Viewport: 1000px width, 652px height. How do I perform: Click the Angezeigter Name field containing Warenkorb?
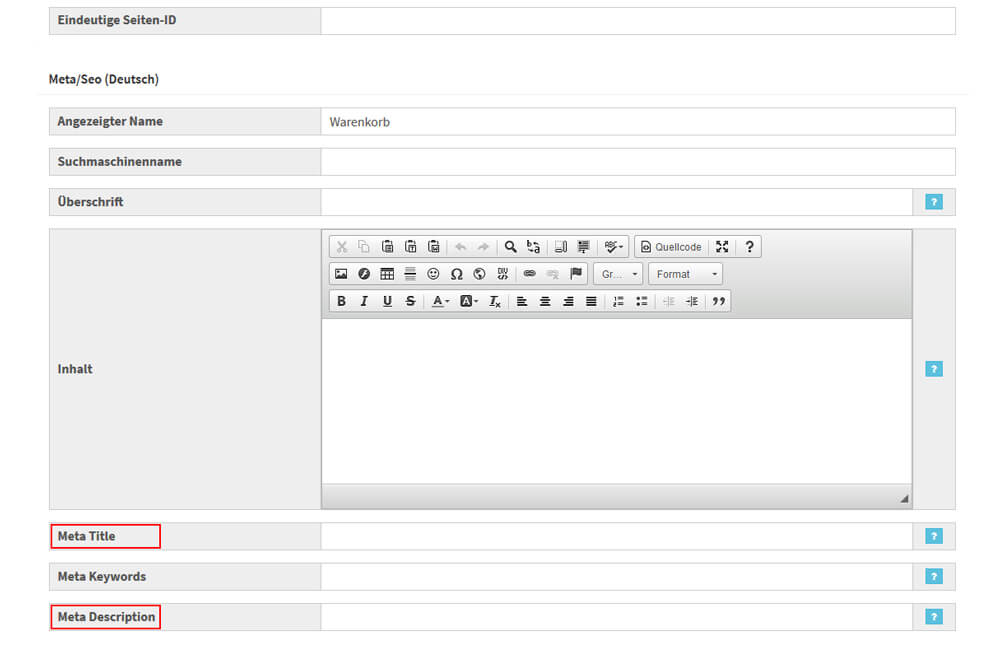pos(637,122)
